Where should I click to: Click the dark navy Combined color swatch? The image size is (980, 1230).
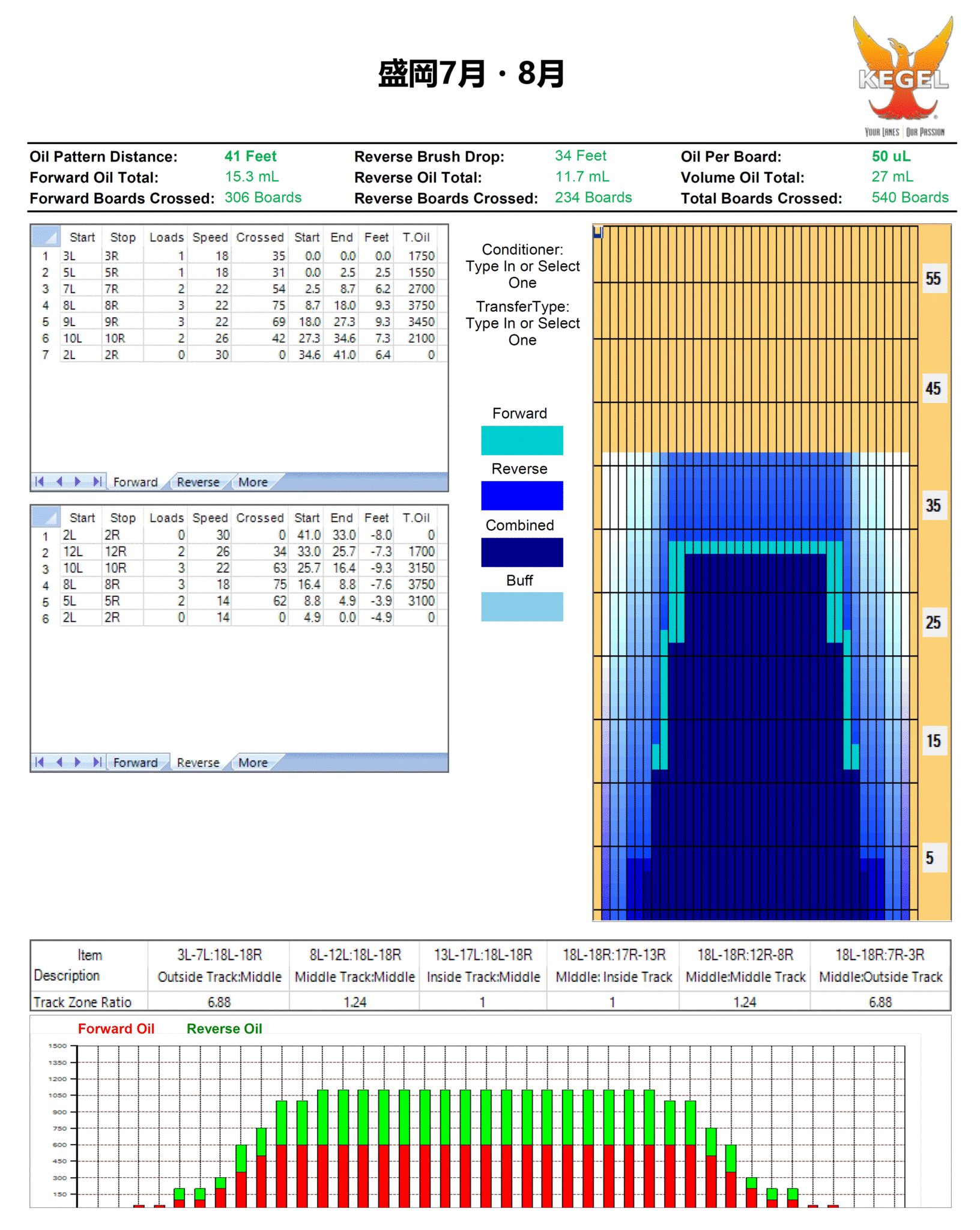click(522, 552)
